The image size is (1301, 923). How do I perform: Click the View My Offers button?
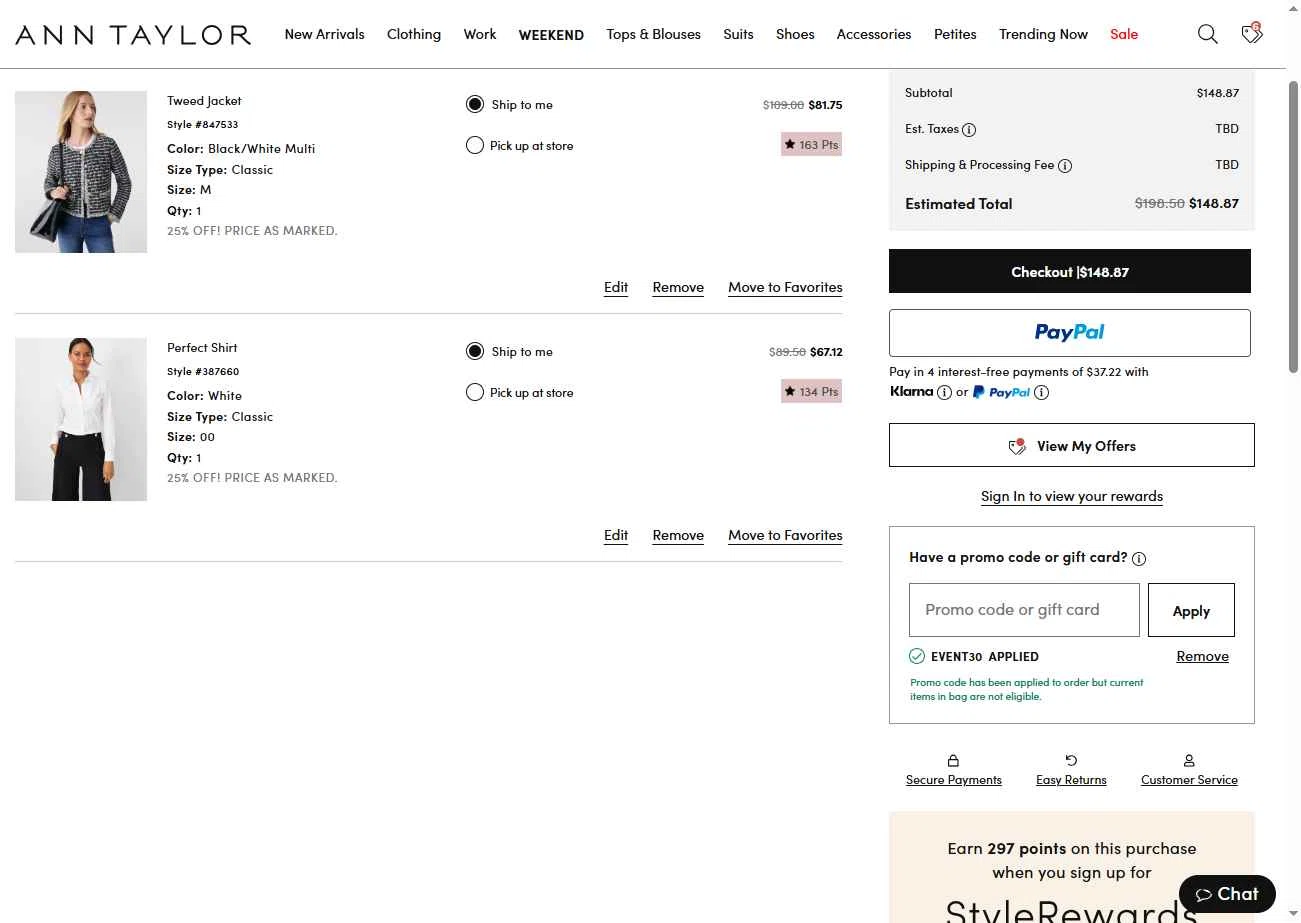[x=1071, y=446]
